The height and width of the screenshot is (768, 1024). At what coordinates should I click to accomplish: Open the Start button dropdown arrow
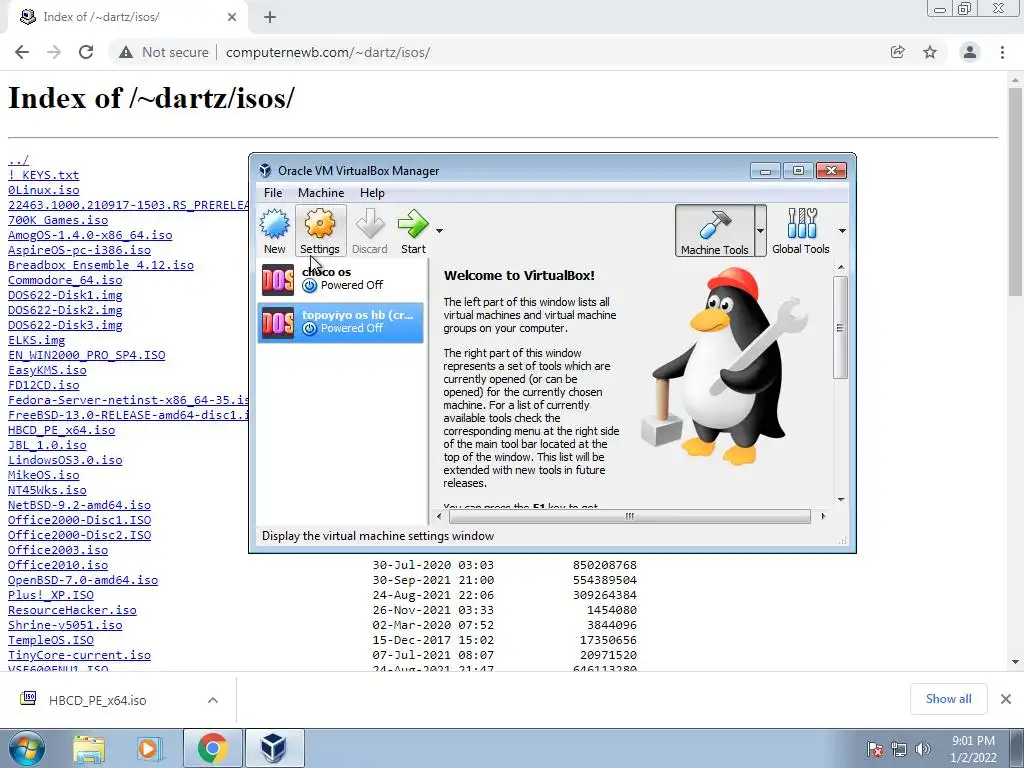(440, 231)
